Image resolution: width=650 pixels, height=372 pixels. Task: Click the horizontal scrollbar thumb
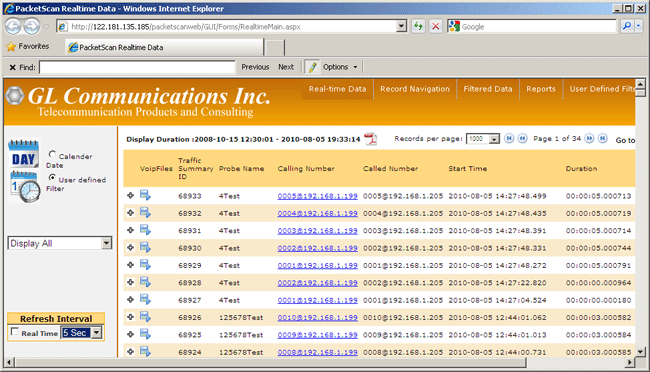(x=271, y=362)
